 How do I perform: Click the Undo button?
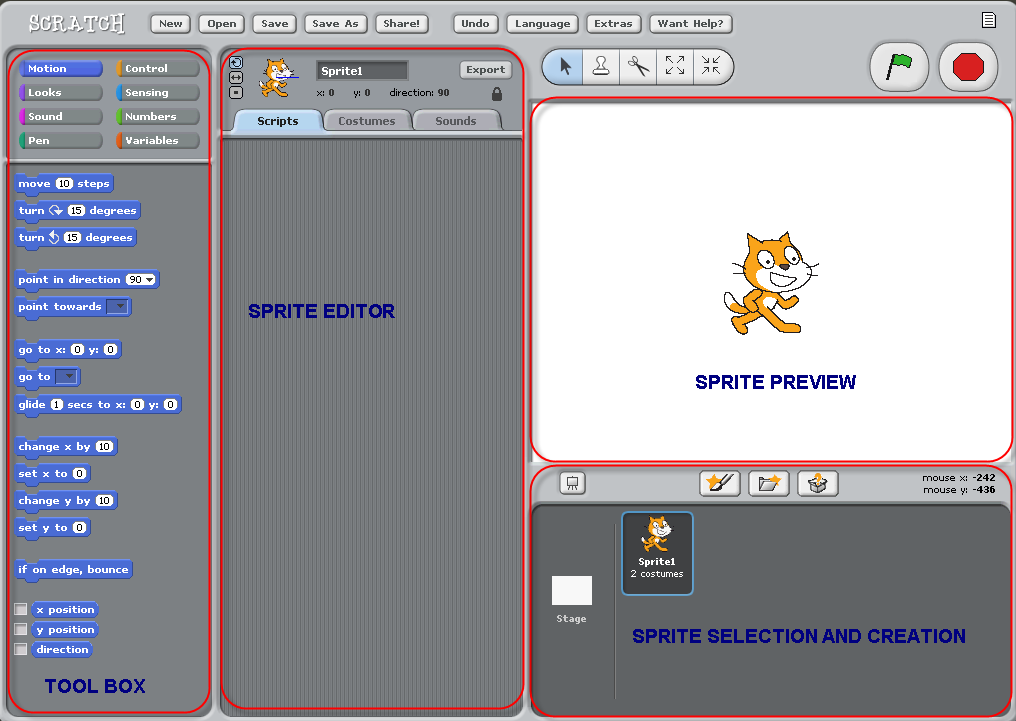tap(475, 23)
